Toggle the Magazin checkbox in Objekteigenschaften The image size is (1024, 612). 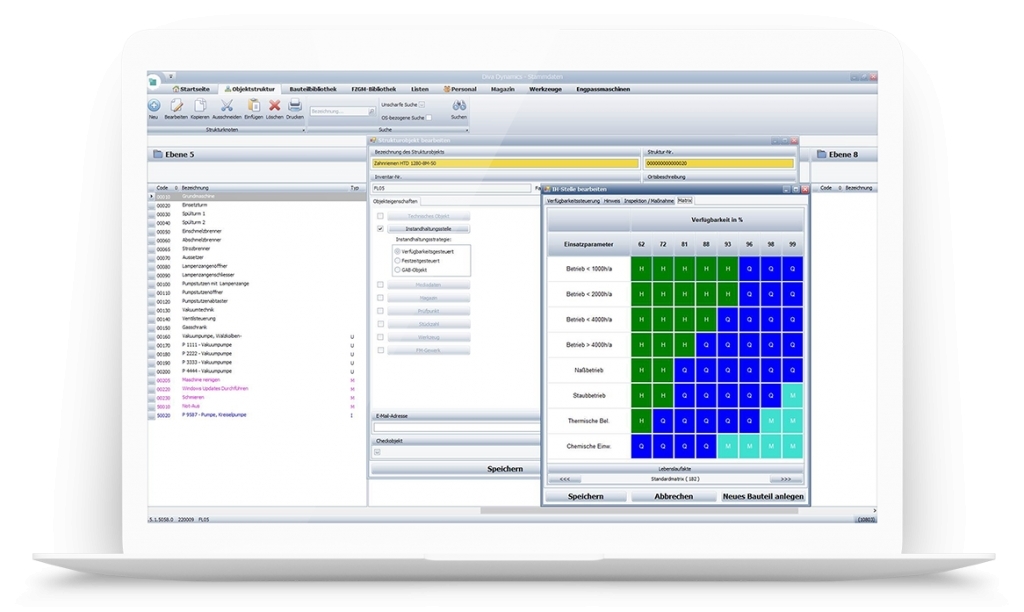[x=380, y=298]
